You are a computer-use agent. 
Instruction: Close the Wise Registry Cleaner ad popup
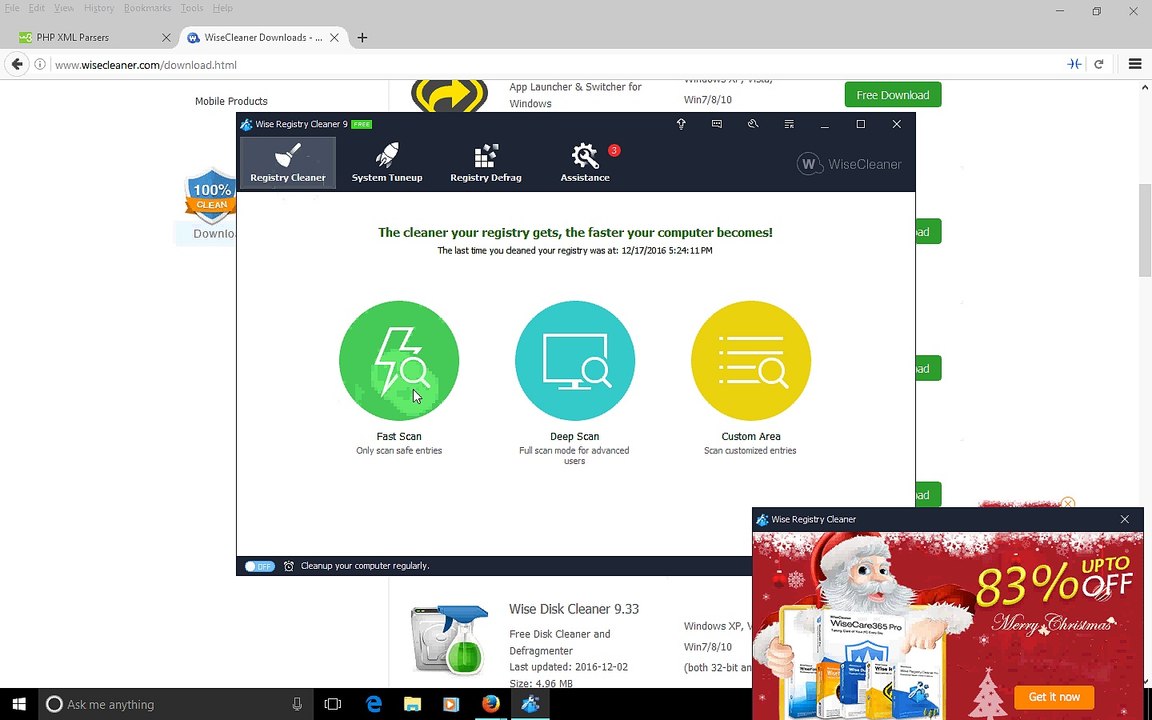coord(1124,519)
